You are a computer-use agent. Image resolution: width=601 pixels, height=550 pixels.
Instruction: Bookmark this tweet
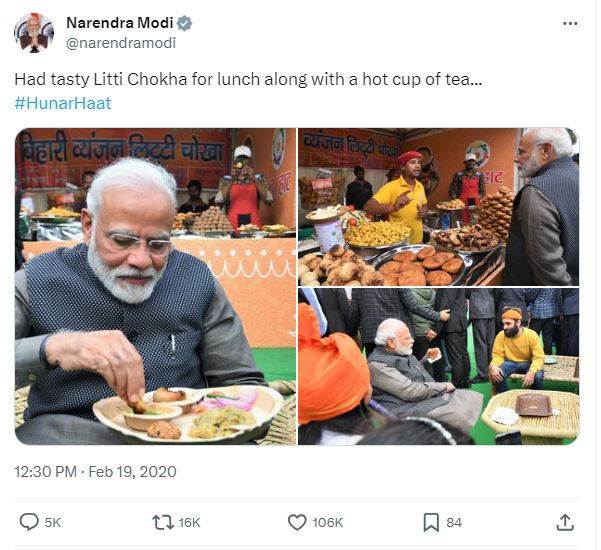(x=431, y=522)
